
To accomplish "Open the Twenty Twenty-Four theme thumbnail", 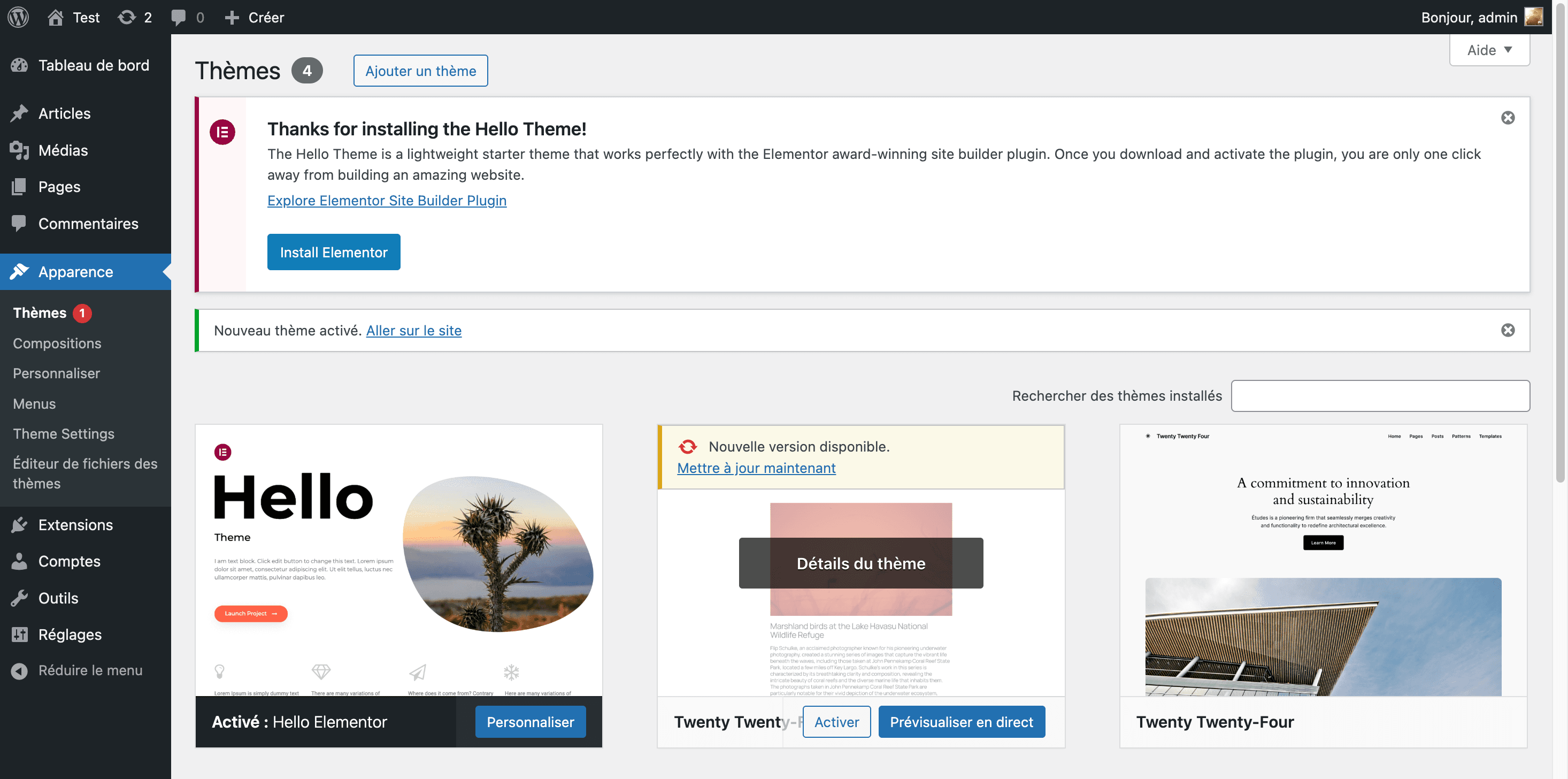I will click(1323, 560).
